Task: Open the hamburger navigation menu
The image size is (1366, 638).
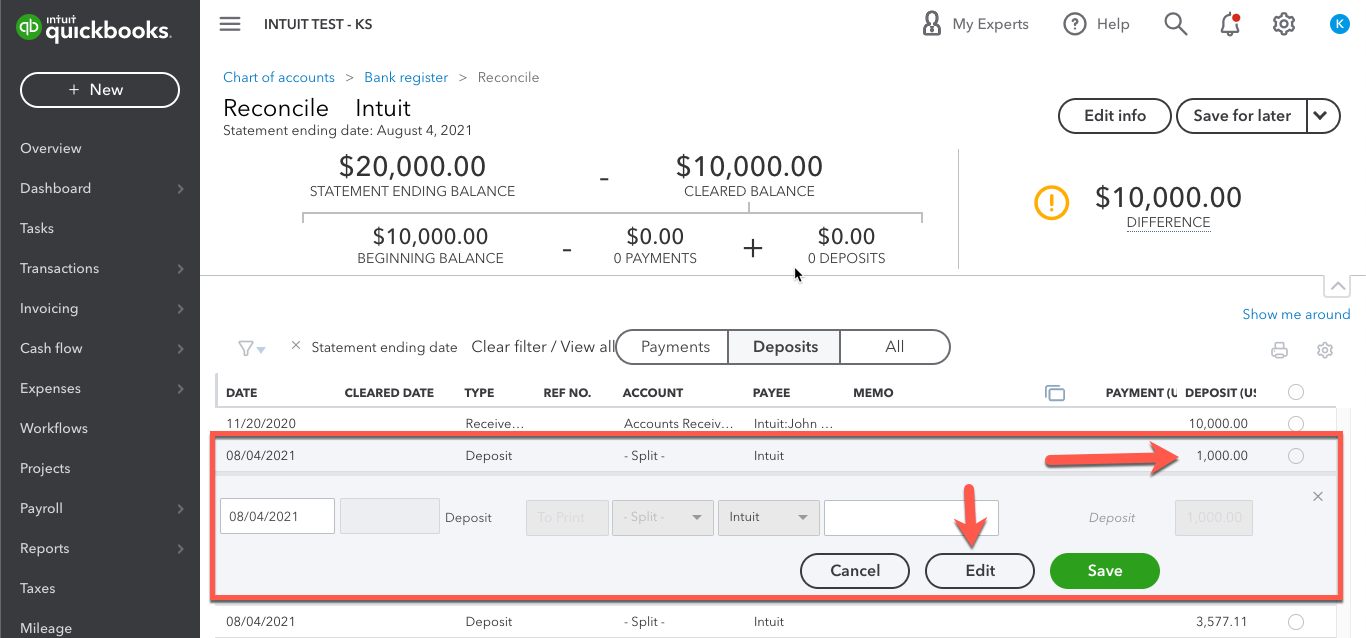Action: (x=229, y=24)
